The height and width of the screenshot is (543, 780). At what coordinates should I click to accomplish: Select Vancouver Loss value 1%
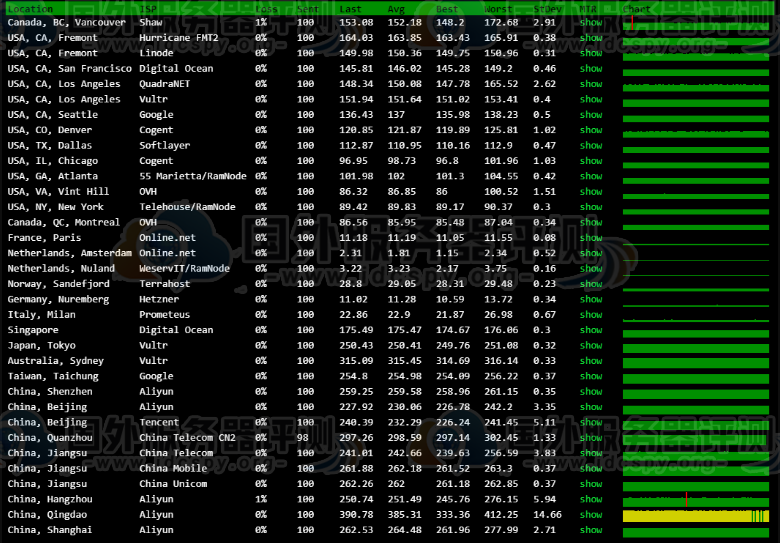point(261,22)
